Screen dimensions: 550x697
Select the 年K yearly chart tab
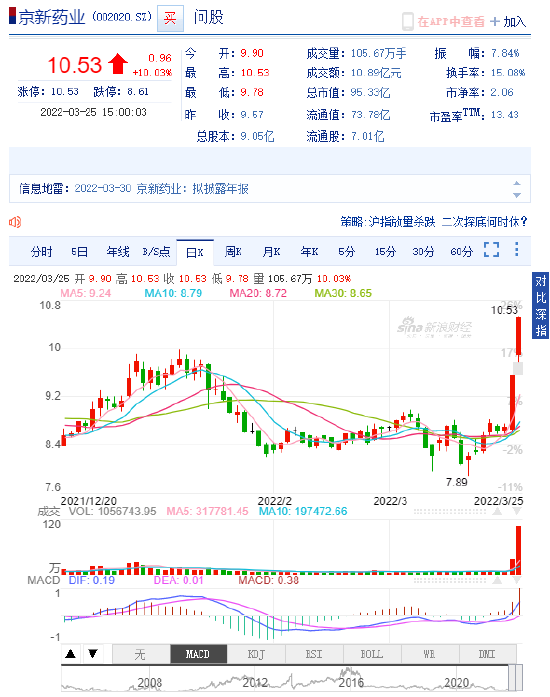pos(309,252)
